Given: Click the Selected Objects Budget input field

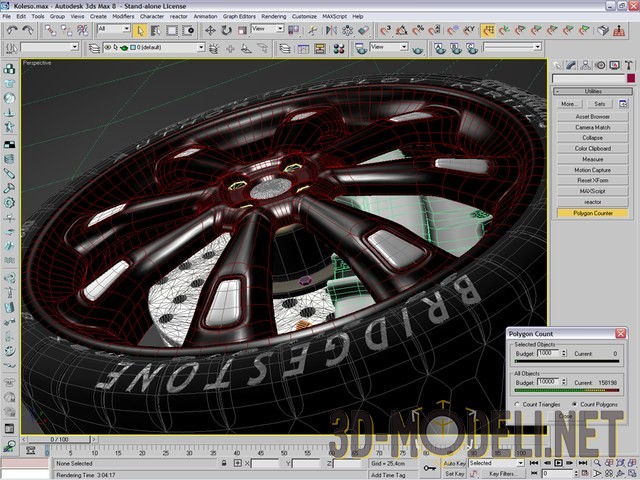Looking at the screenshot, I should [552, 353].
